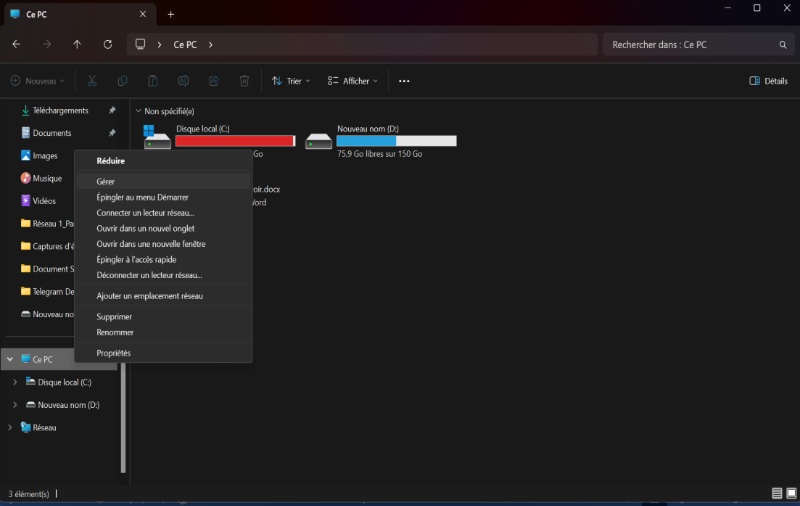Click the Cut scissors icon in toolbar
800x506 pixels.
click(x=92, y=81)
